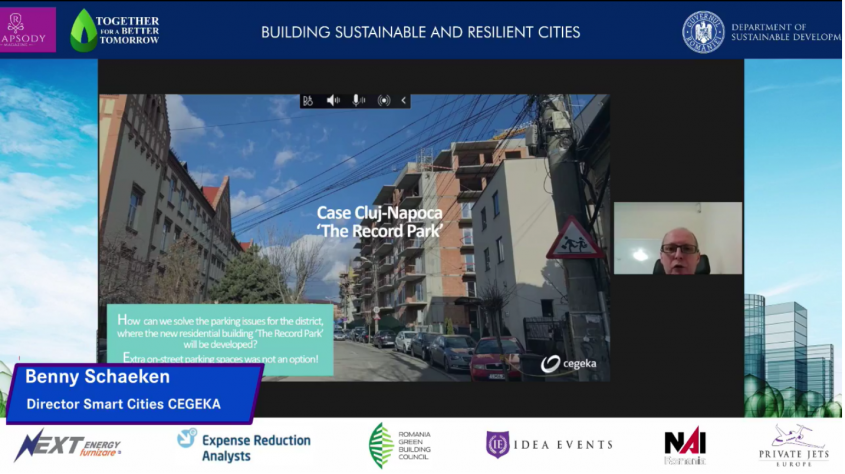Click the Next Energy Furnizare logo
The width and height of the screenshot is (845, 474).
pos(67,446)
